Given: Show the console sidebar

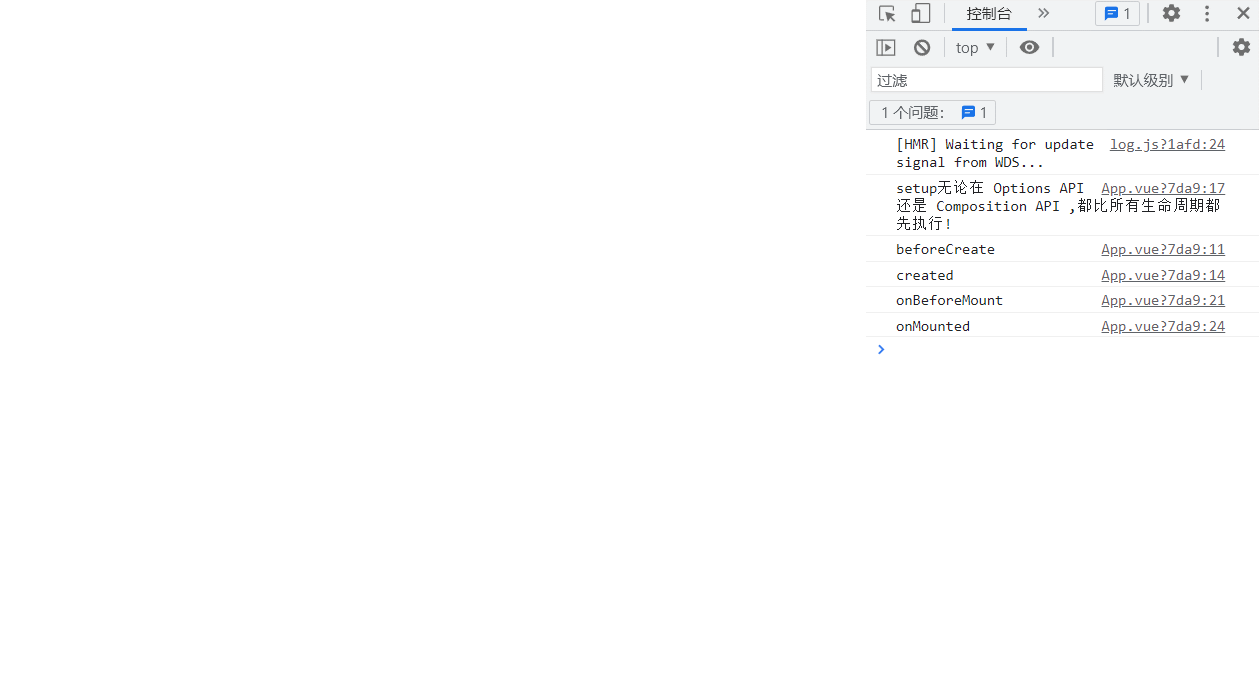Looking at the screenshot, I should (886, 48).
